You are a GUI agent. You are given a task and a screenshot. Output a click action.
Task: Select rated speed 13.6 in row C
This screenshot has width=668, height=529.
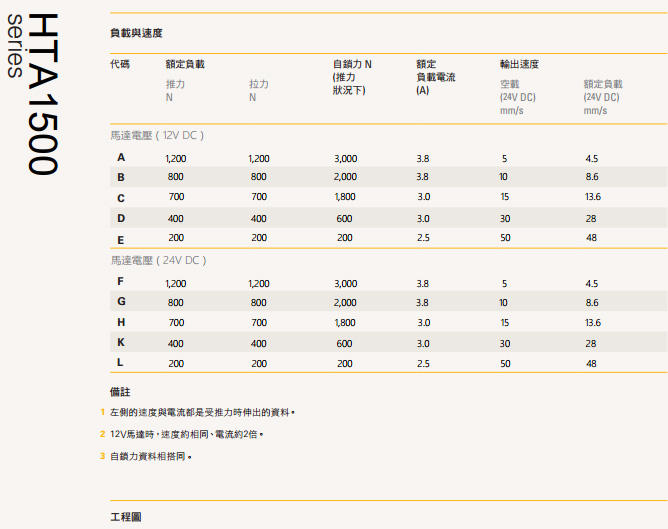pos(593,197)
